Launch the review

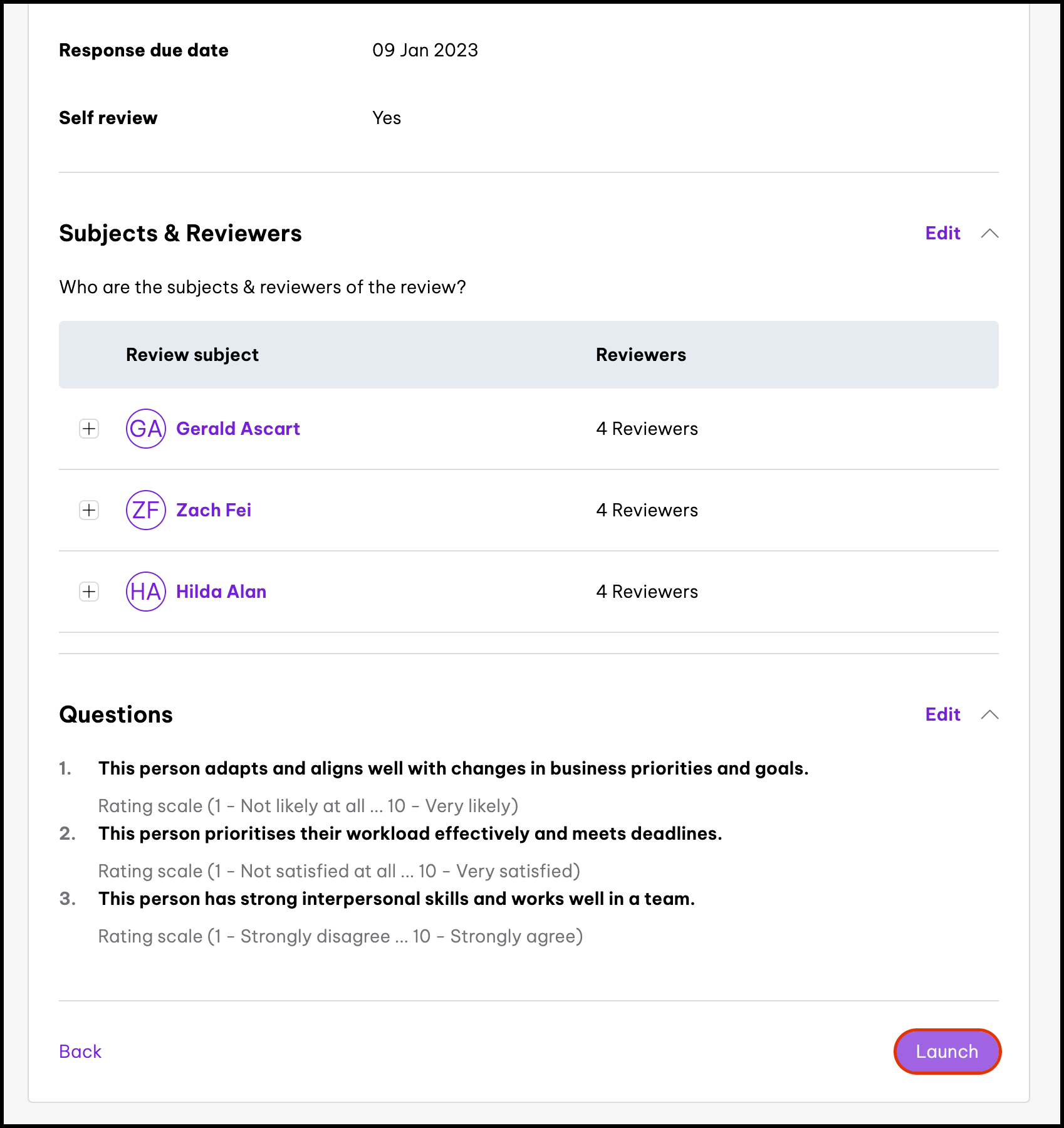(947, 1052)
